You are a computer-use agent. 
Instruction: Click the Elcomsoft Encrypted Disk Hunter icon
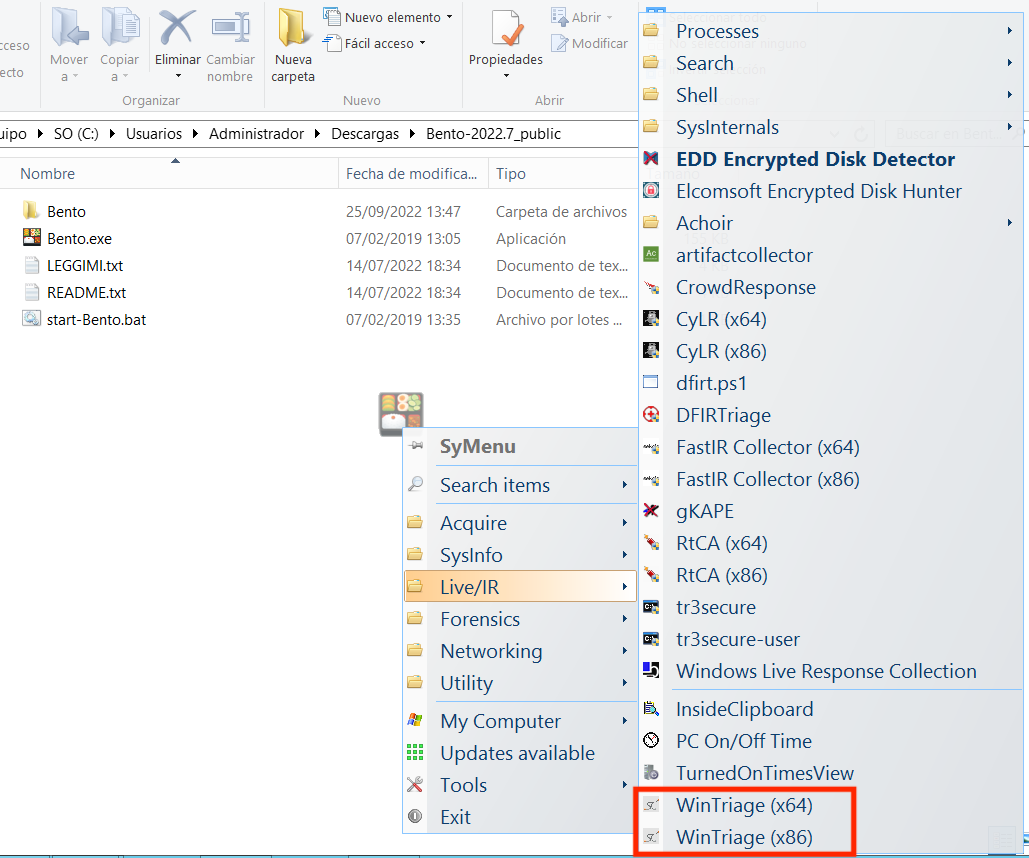(651, 190)
